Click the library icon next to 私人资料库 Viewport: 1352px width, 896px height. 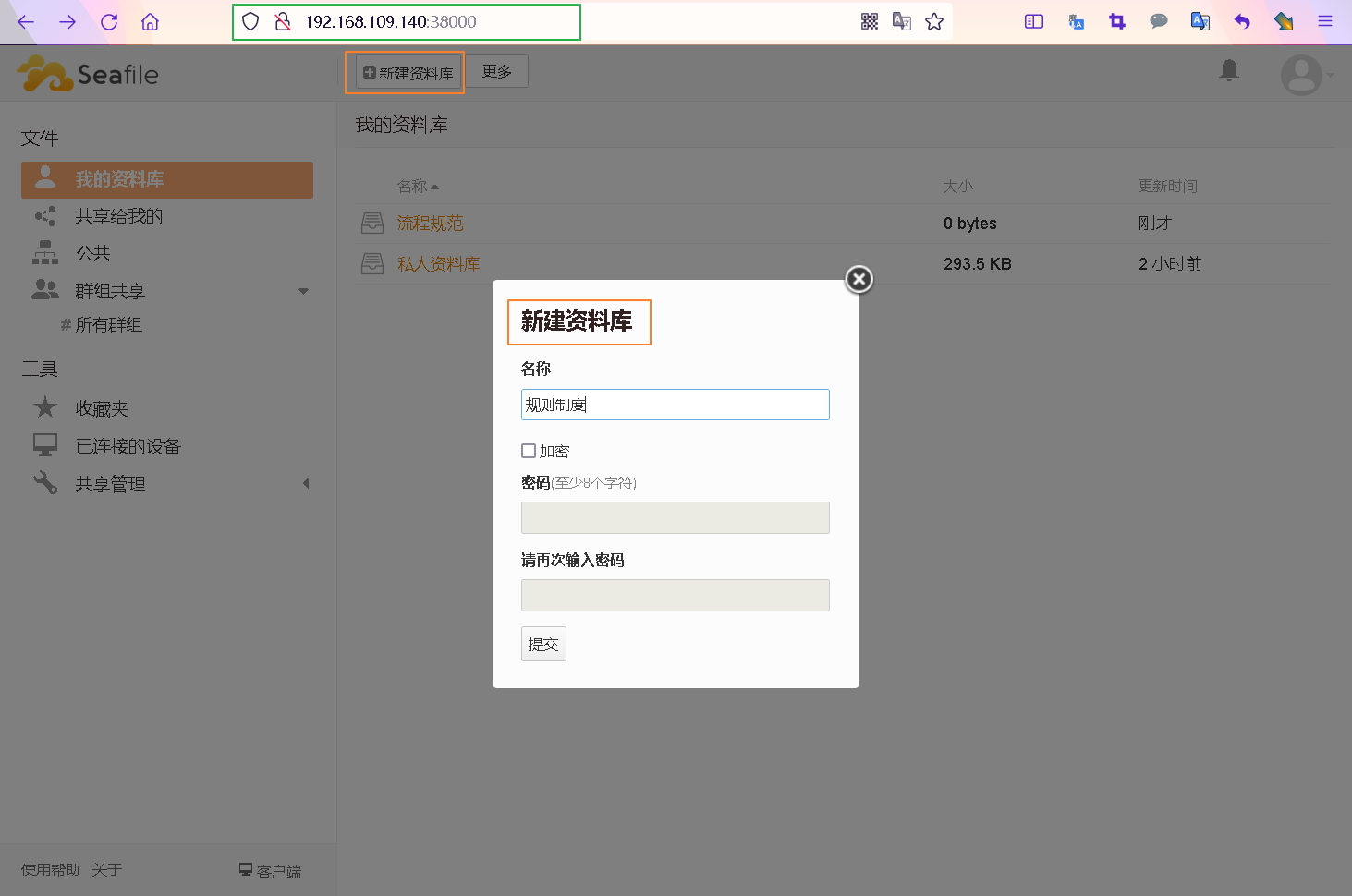[x=372, y=264]
